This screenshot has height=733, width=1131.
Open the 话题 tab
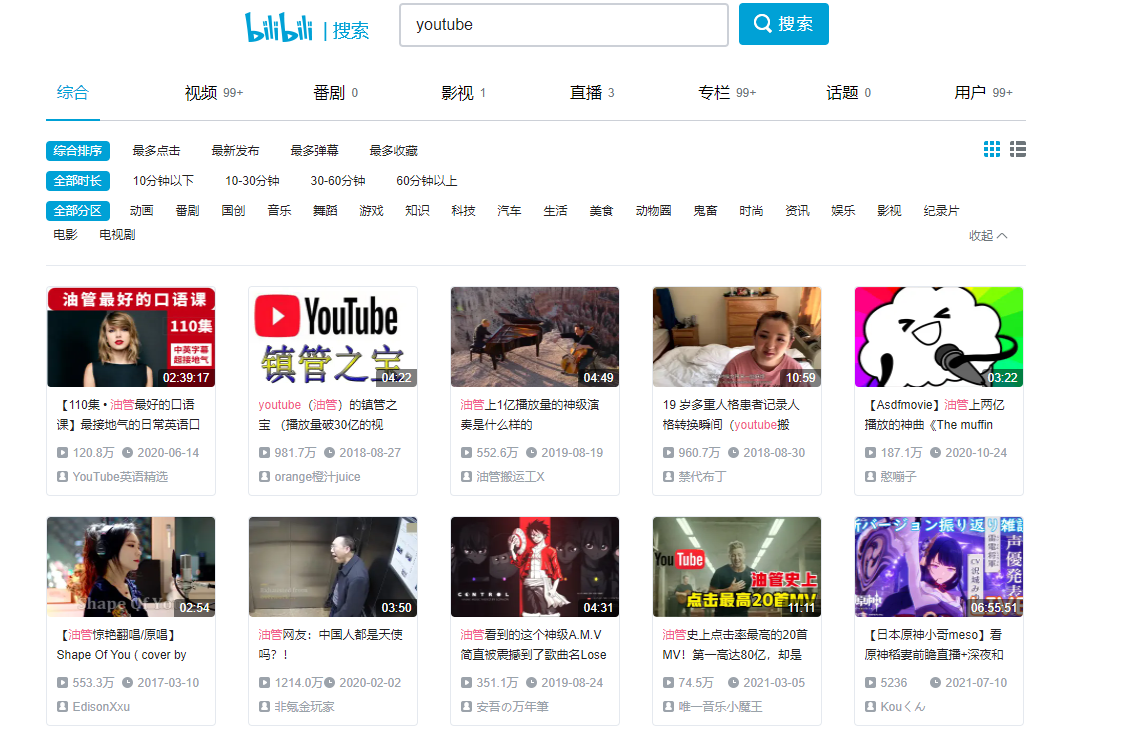point(848,92)
